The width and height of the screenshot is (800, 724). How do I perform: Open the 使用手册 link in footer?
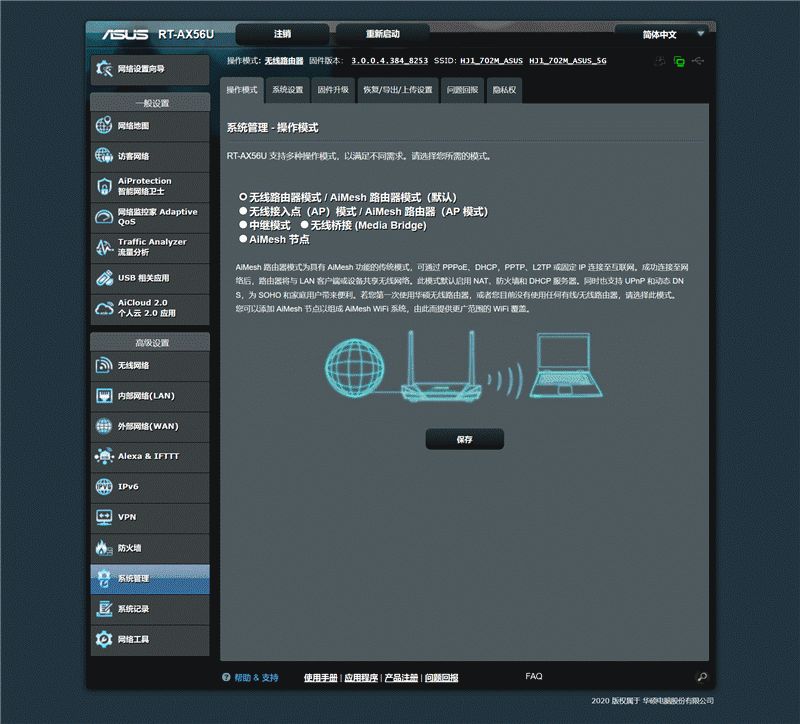tap(320, 678)
